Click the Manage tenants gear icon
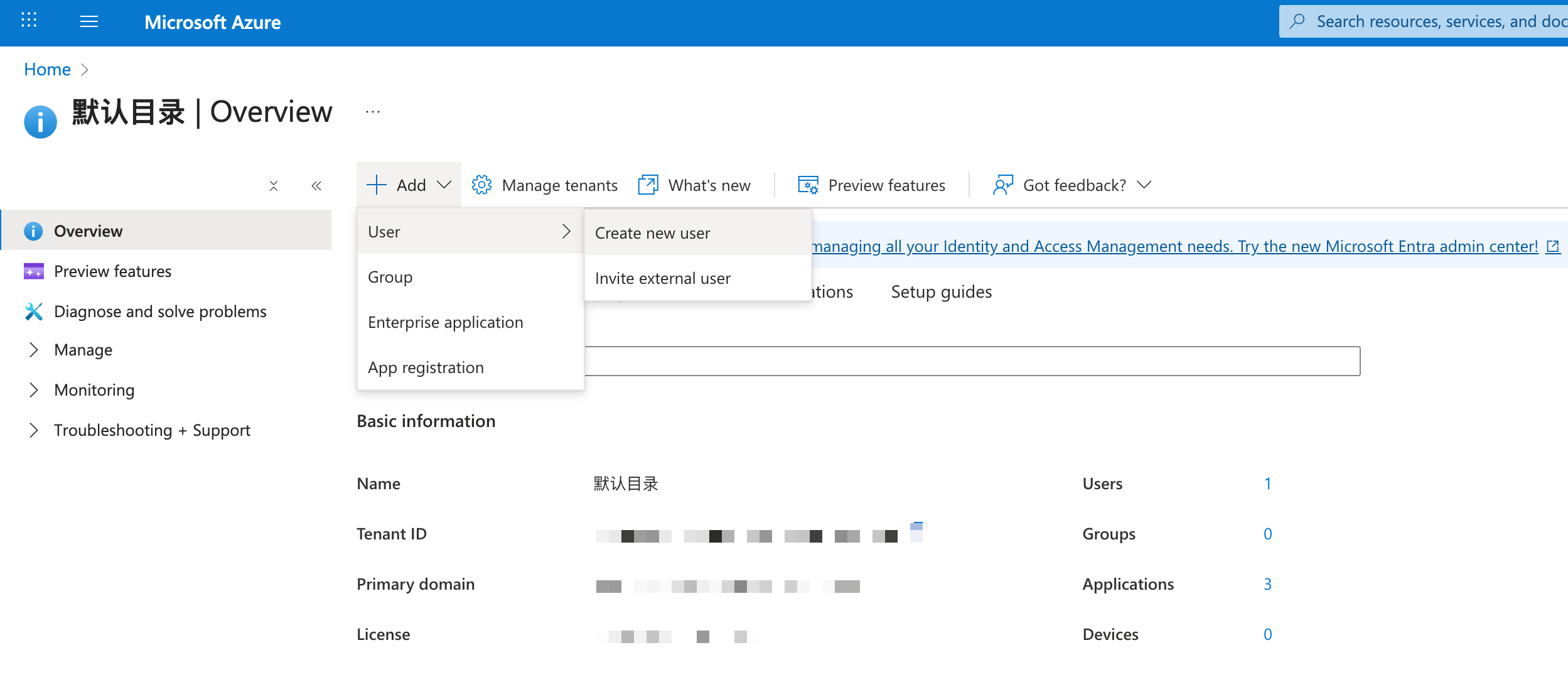 pos(481,185)
